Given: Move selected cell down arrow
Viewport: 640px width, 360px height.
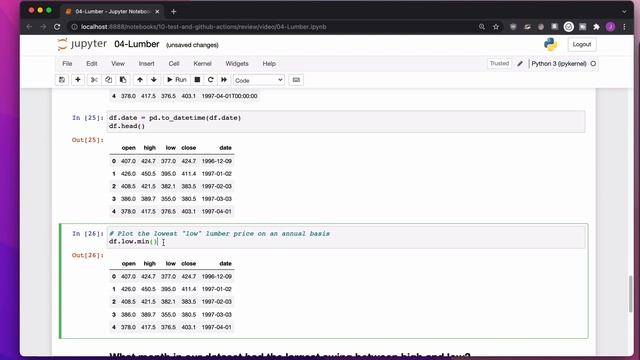Looking at the screenshot, I should tap(154, 80).
